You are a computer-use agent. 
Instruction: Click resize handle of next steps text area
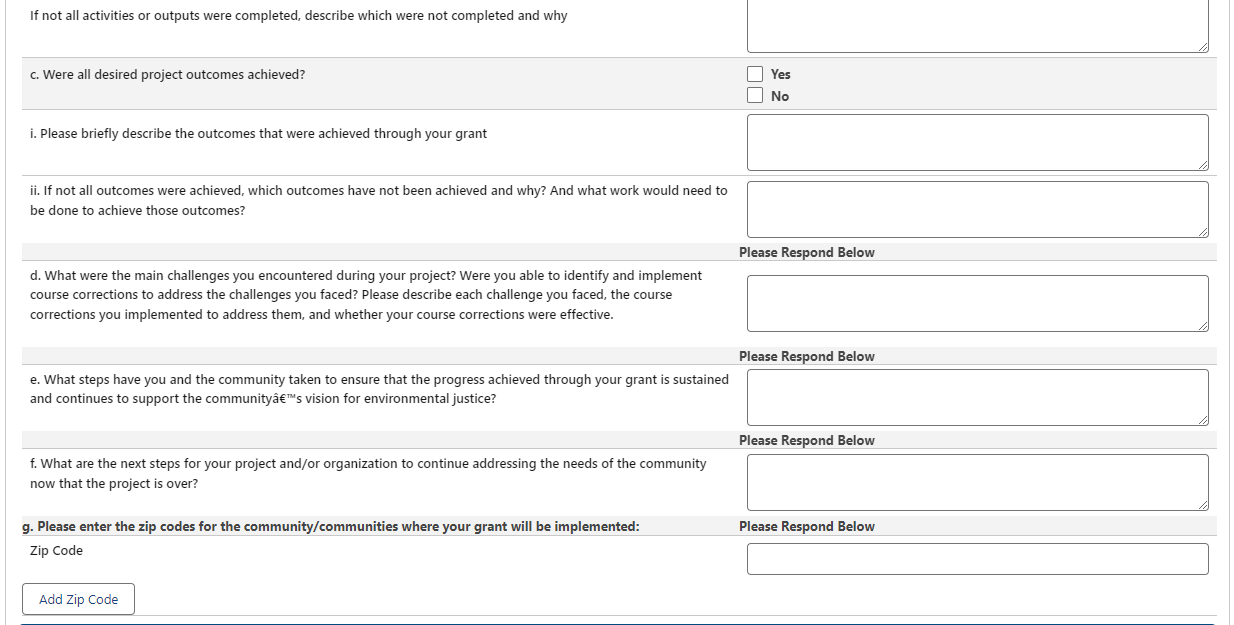1203,505
